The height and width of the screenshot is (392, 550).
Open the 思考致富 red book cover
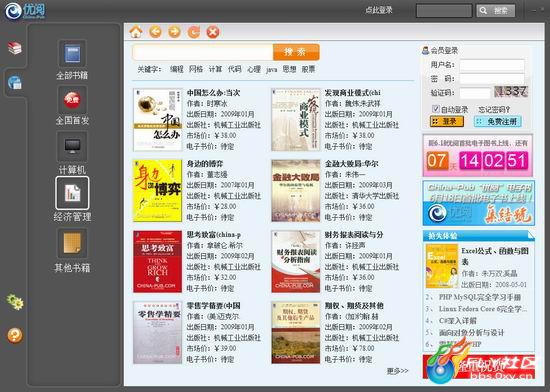point(157,262)
